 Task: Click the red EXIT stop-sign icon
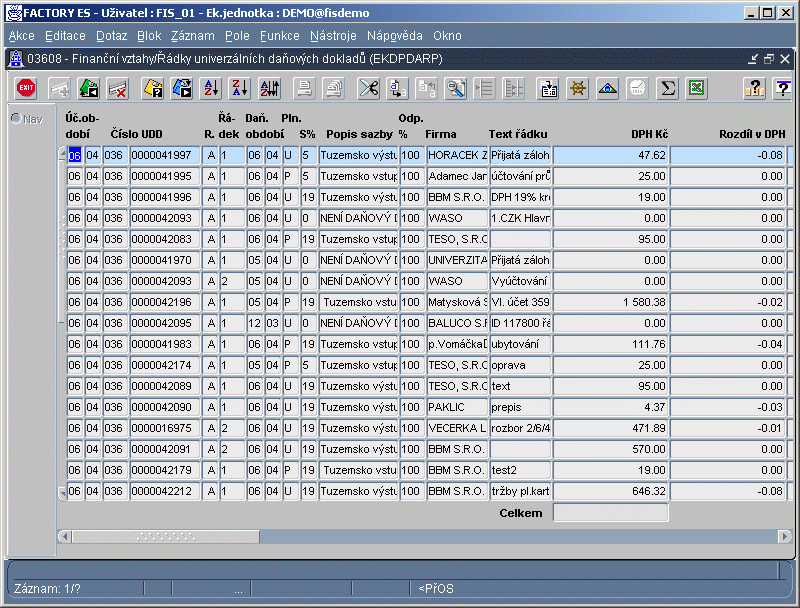26,88
